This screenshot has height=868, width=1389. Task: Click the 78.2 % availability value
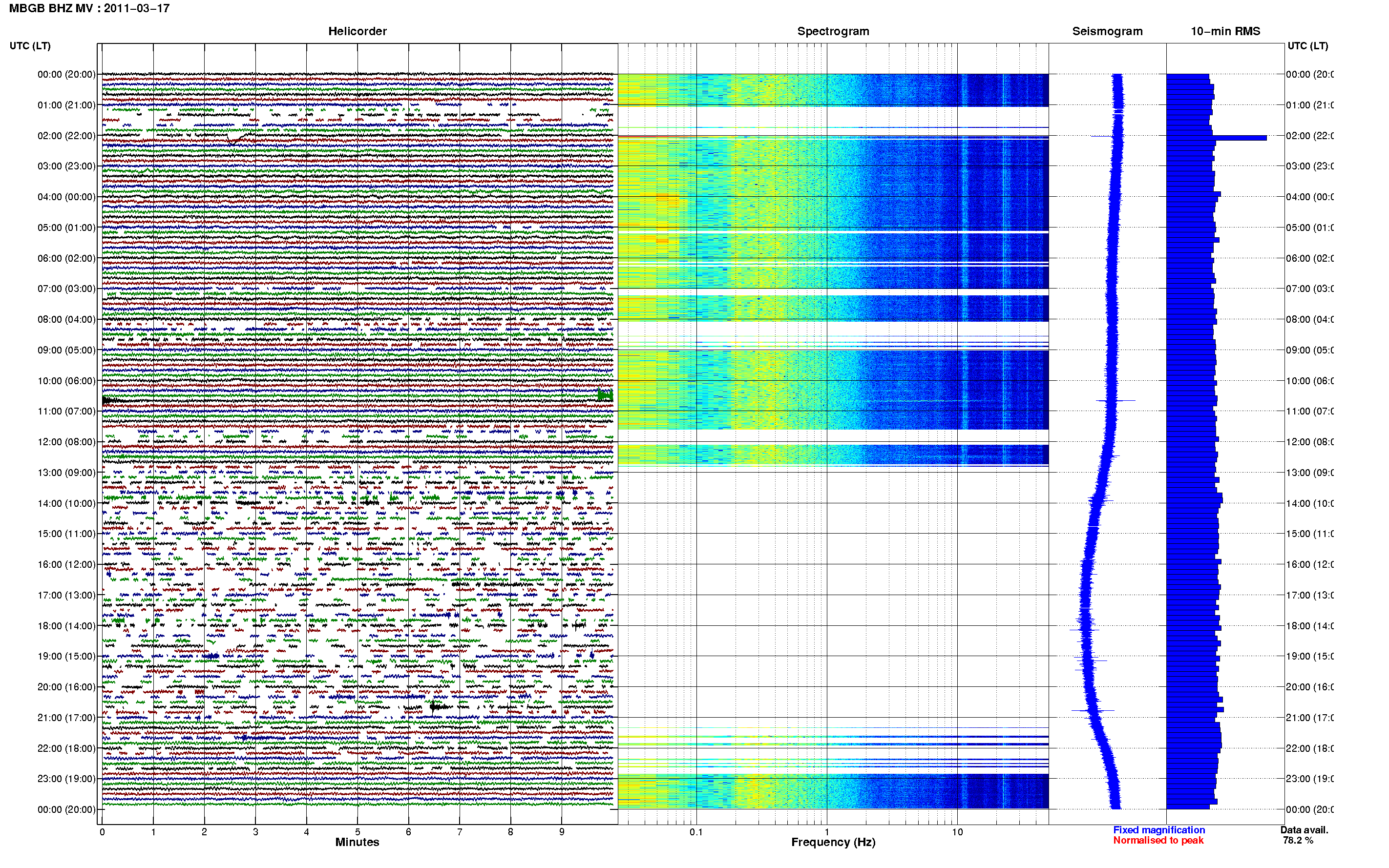point(1298,841)
